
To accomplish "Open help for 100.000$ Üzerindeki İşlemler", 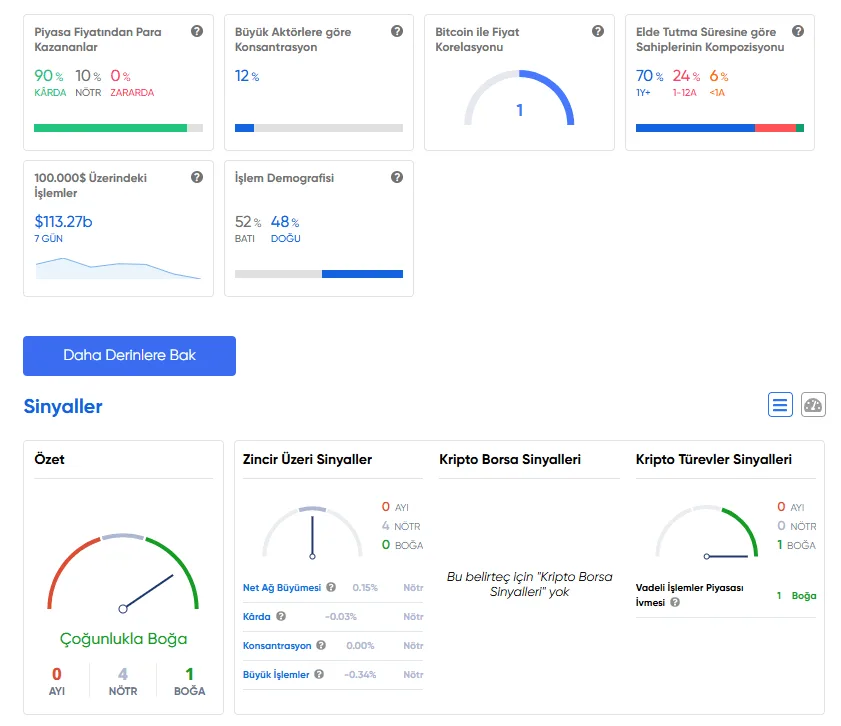I will [x=197, y=178].
